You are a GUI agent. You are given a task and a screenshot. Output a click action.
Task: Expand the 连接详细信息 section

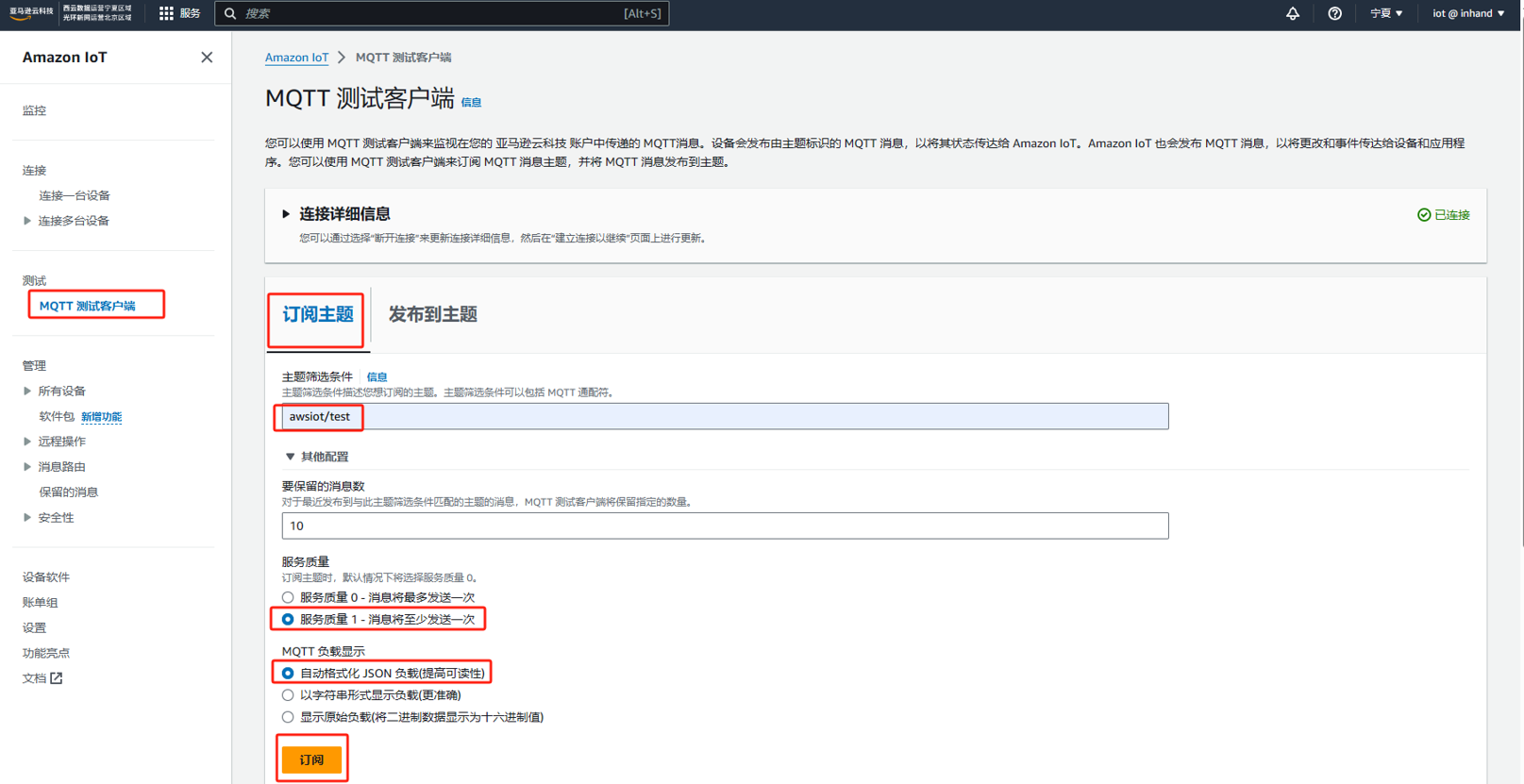coord(286,214)
